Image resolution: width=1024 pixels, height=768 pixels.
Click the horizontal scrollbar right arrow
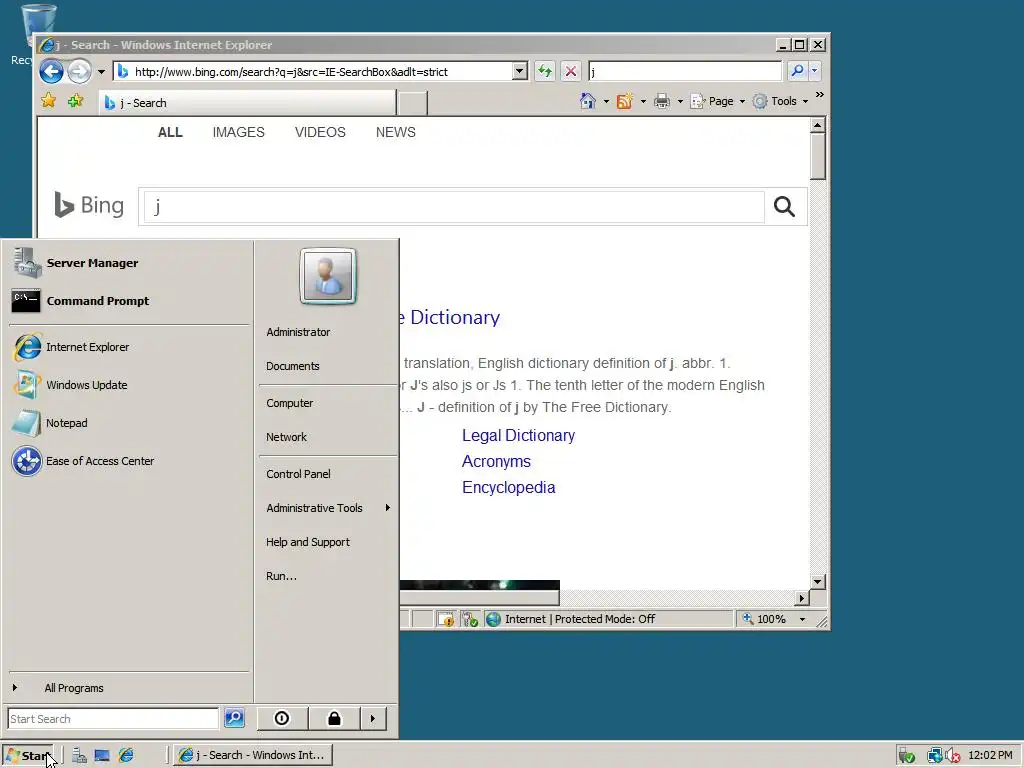point(802,598)
